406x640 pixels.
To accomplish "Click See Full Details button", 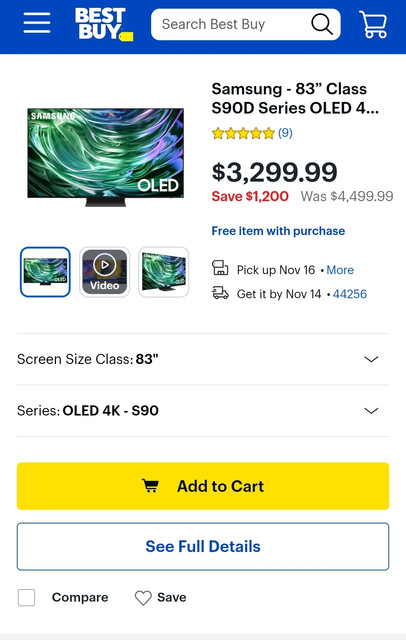I will pyautogui.click(x=203, y=547).
